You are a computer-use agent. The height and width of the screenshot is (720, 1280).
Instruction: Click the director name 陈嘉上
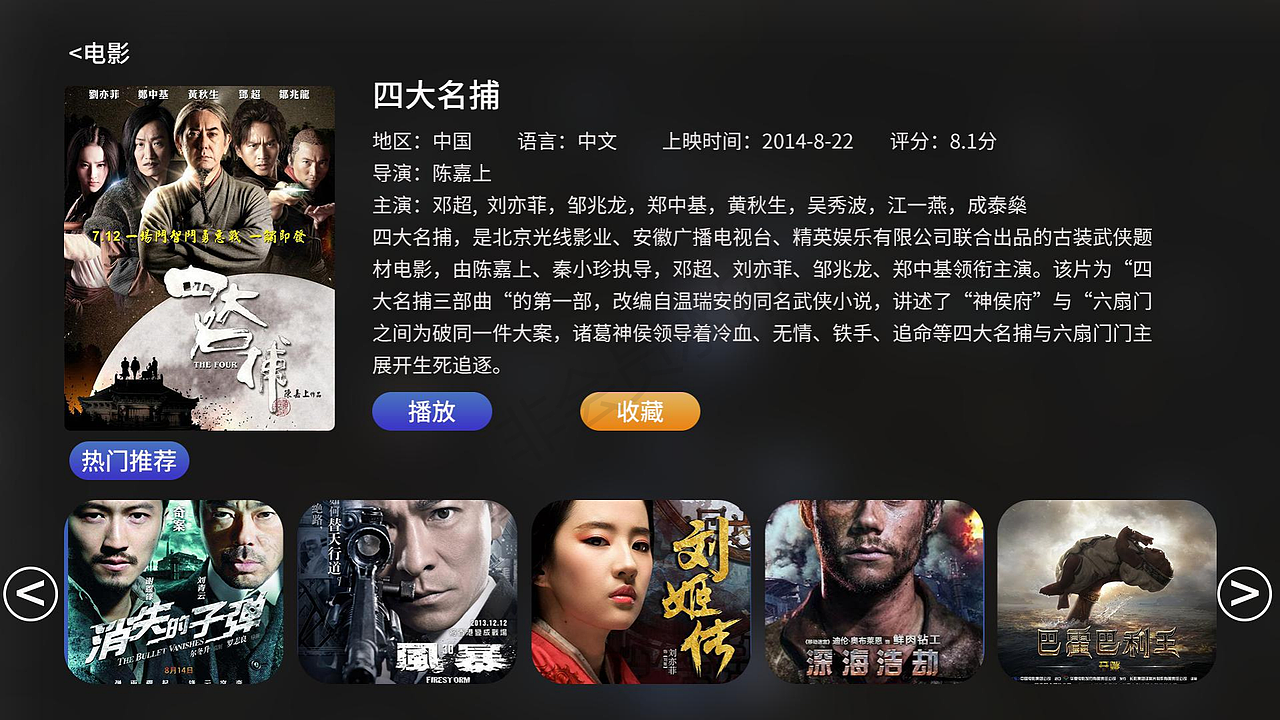tap(462, 173)
